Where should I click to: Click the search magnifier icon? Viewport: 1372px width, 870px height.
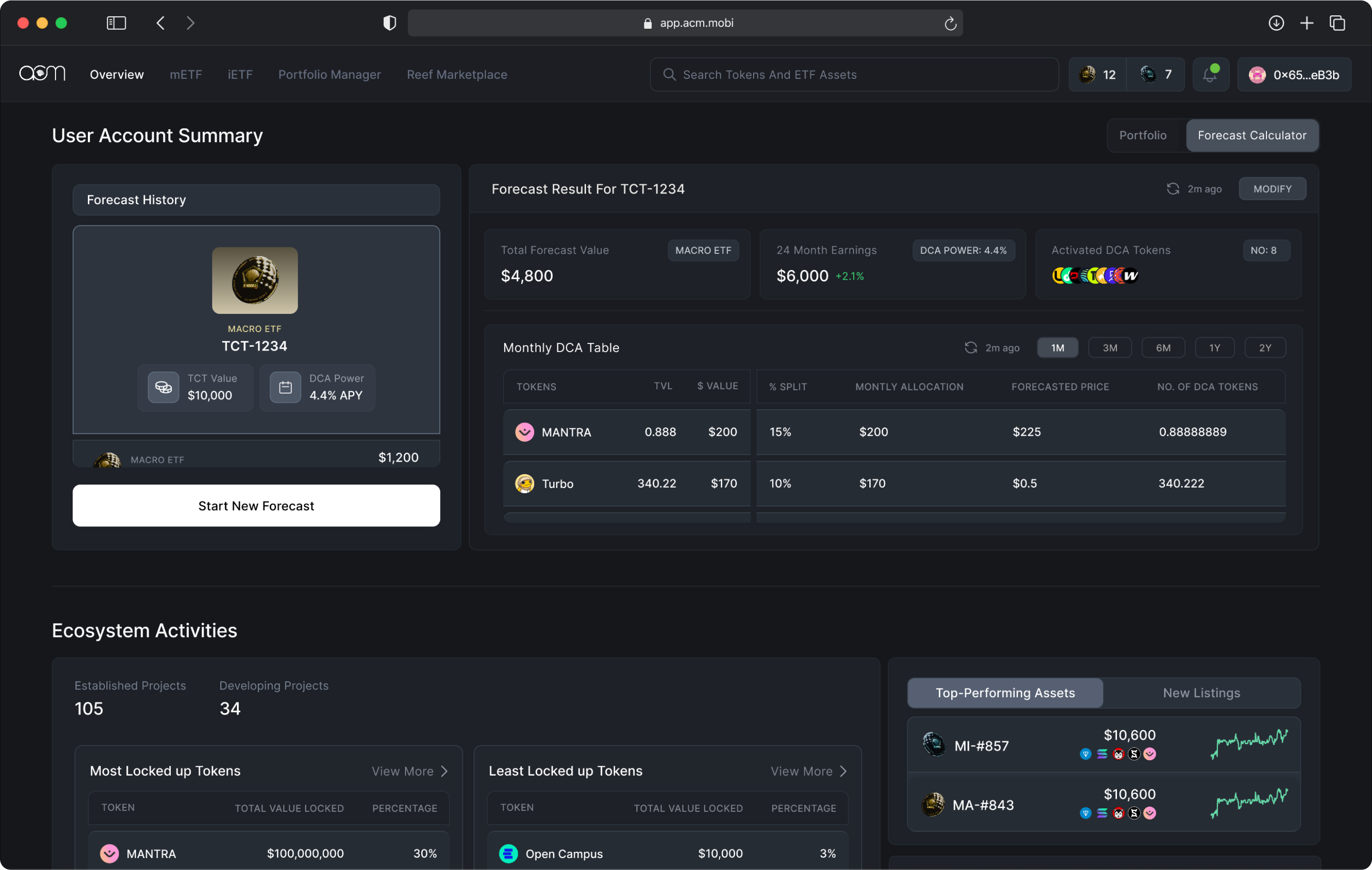coord(669,75)
